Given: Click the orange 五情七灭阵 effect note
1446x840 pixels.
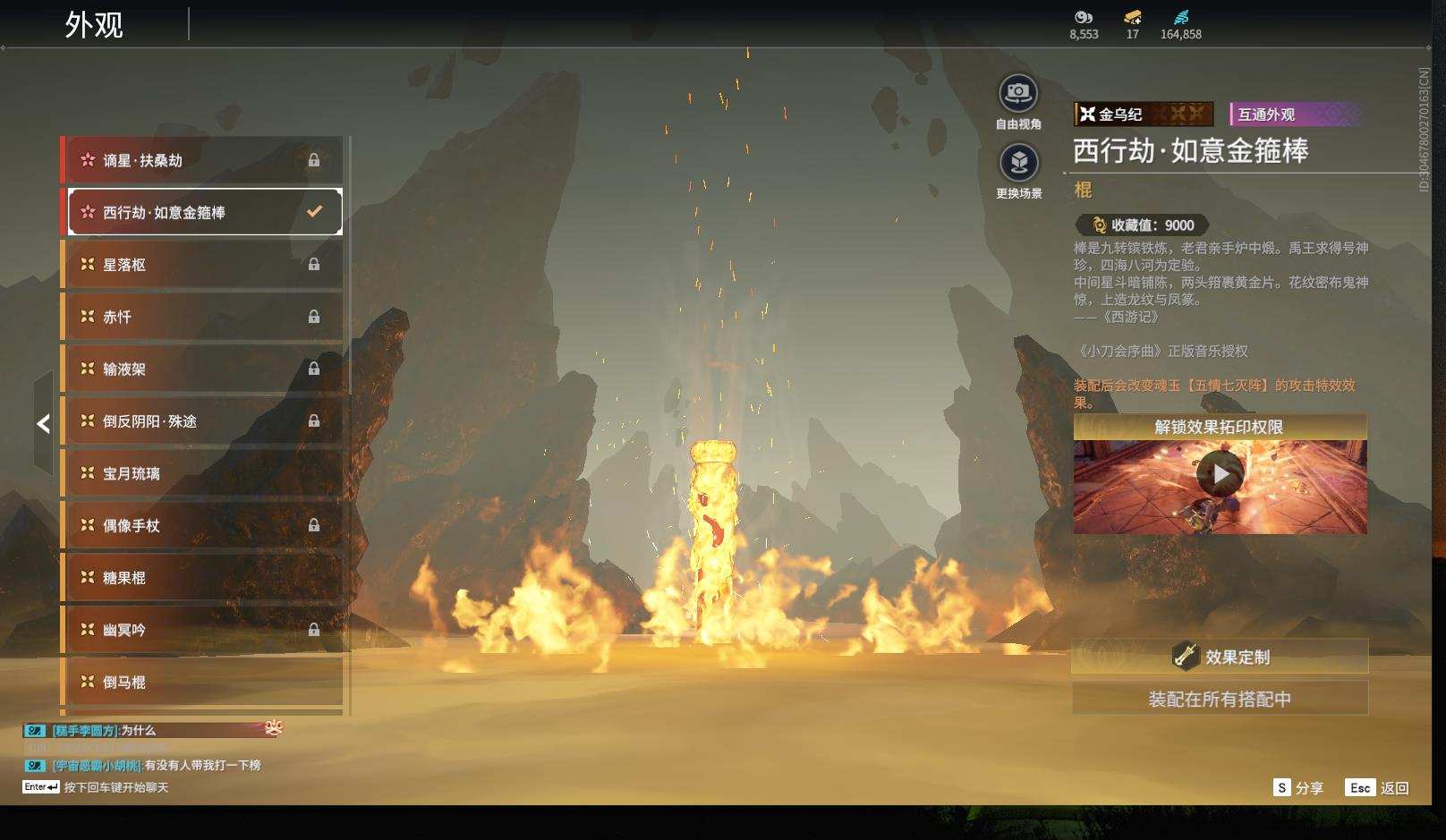Looking at the screenshot, I should click(1215, 393).
